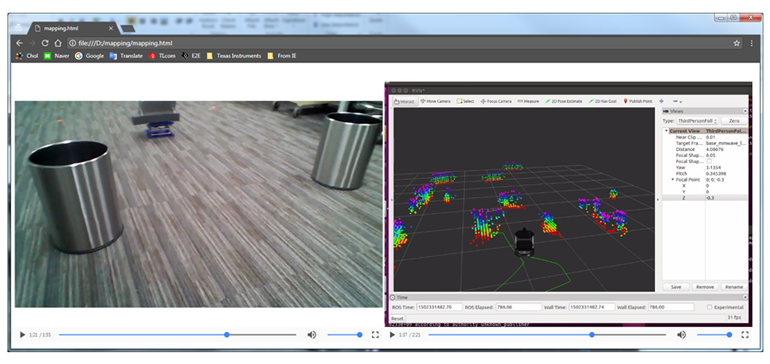770x364 pixels.
Task: Close the mapping.html tab
Action: [110, 28]
